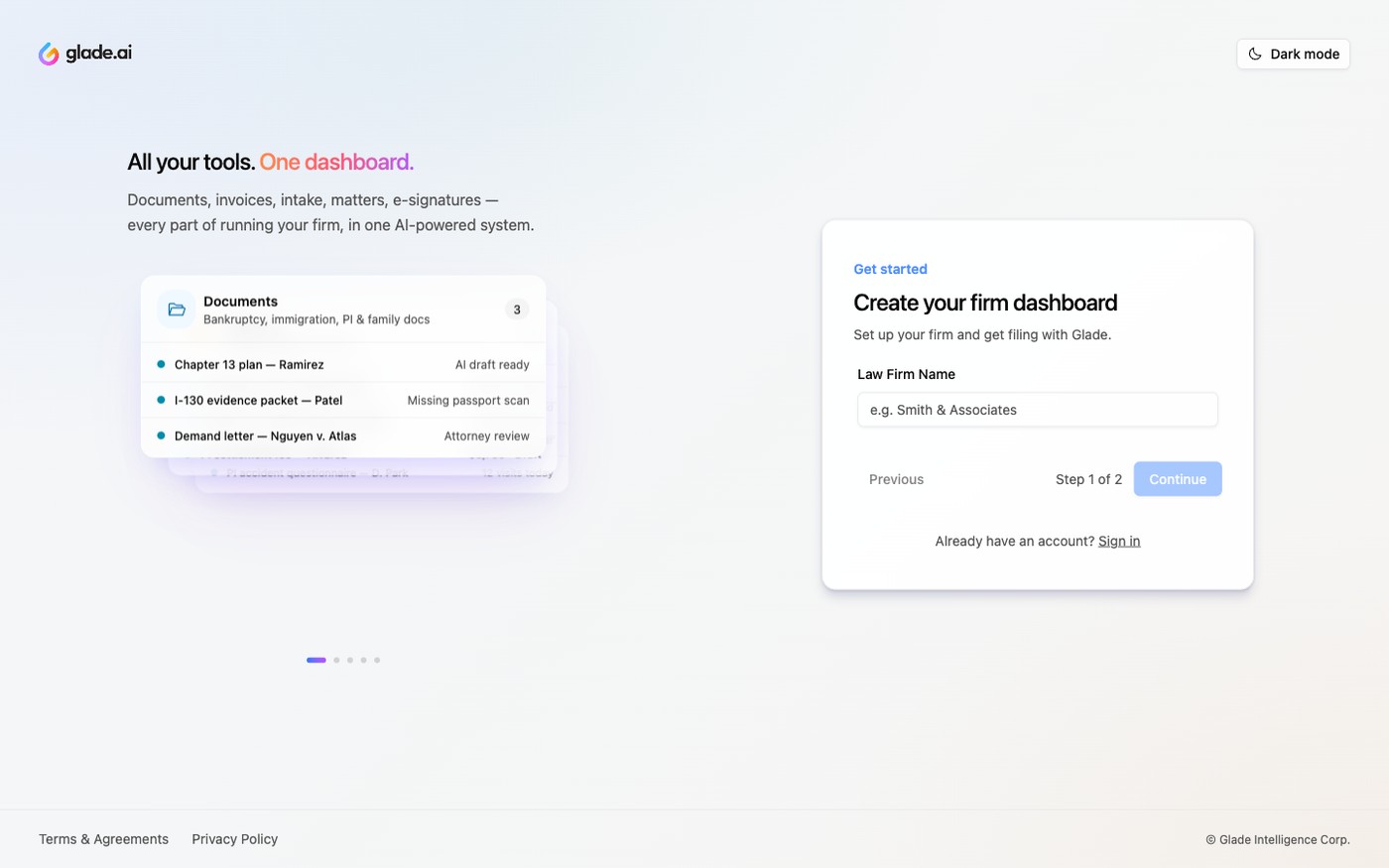
Task: Click the Attorney review status
Action: click(x=487, y=436)
